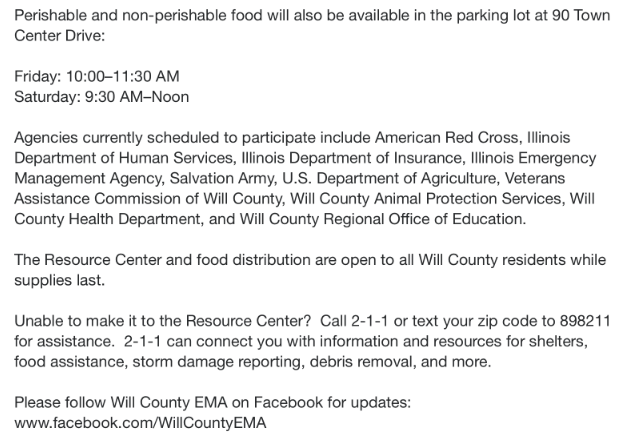Viewport: 637px width, 445px height.
Task: Click 'Will County Animal Protection Services'
Action: click(427, 199)
